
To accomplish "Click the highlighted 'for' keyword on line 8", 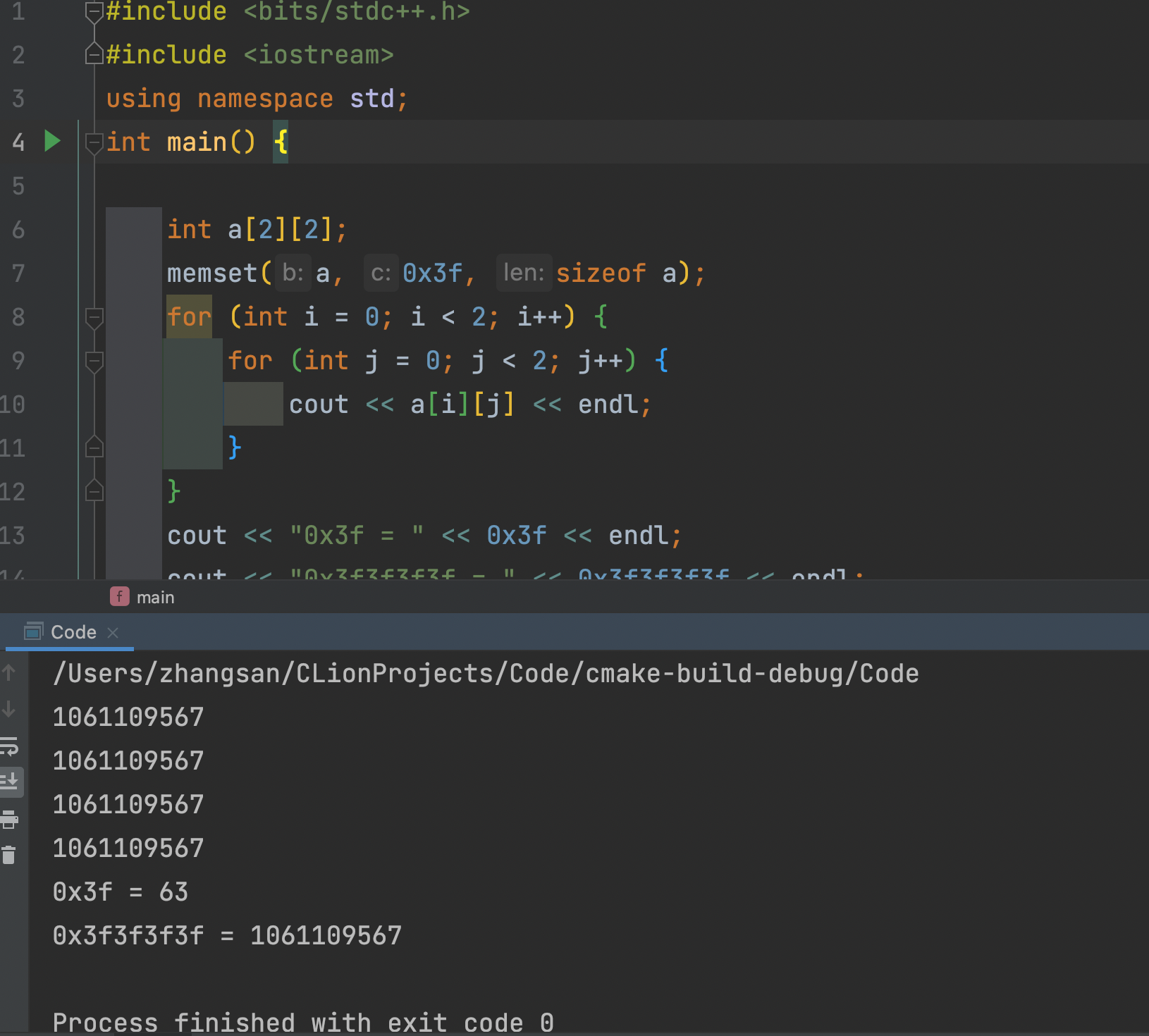I will click(190, 317).
